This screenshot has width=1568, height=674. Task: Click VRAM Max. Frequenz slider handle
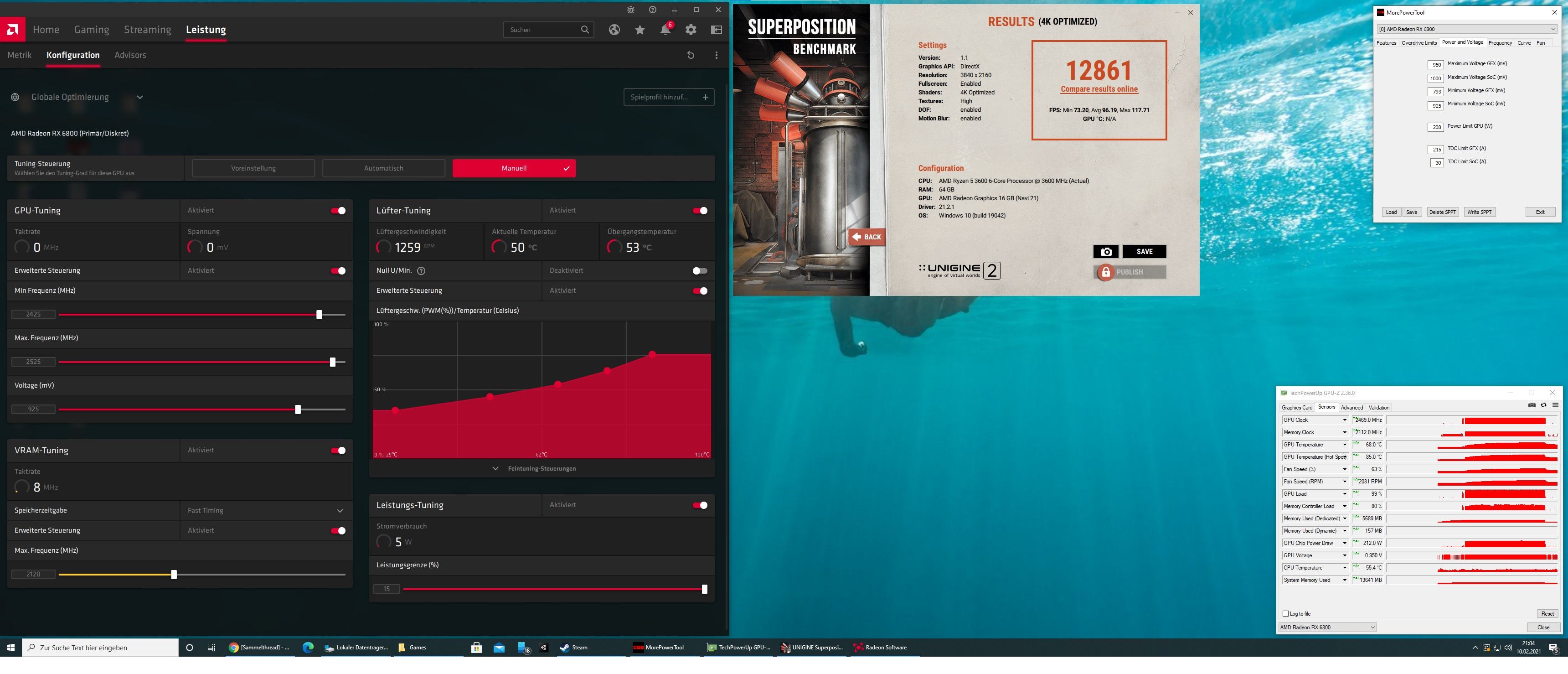point(174,574)
